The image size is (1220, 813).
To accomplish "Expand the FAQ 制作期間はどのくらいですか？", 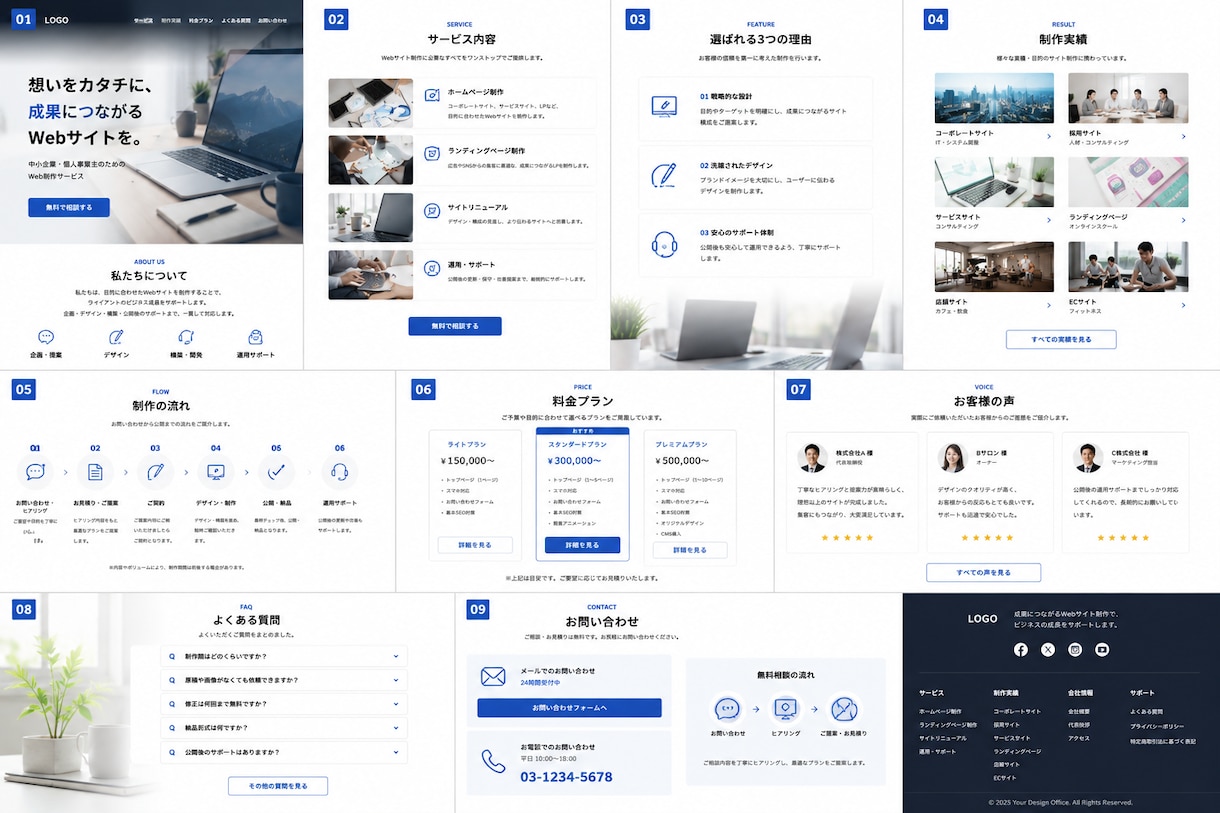I will (x=284, y=656).
